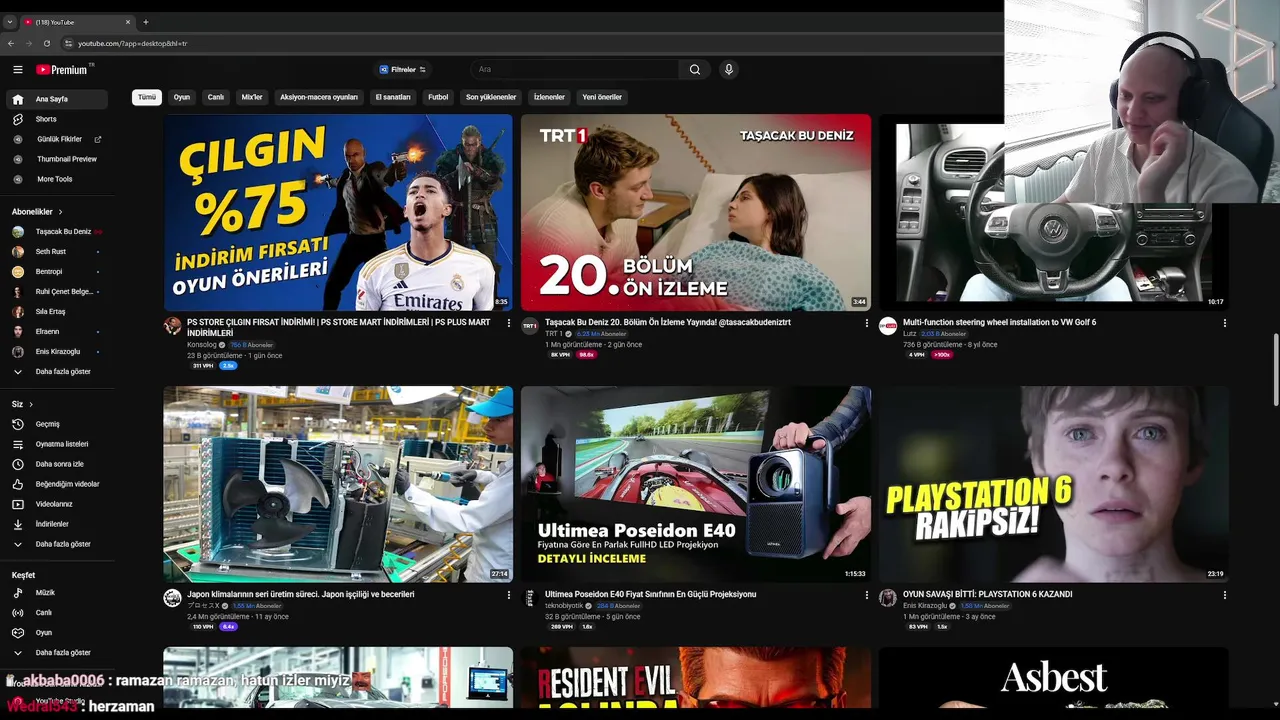Open Oynatma listeleri playlists

[x=58, y=444]
